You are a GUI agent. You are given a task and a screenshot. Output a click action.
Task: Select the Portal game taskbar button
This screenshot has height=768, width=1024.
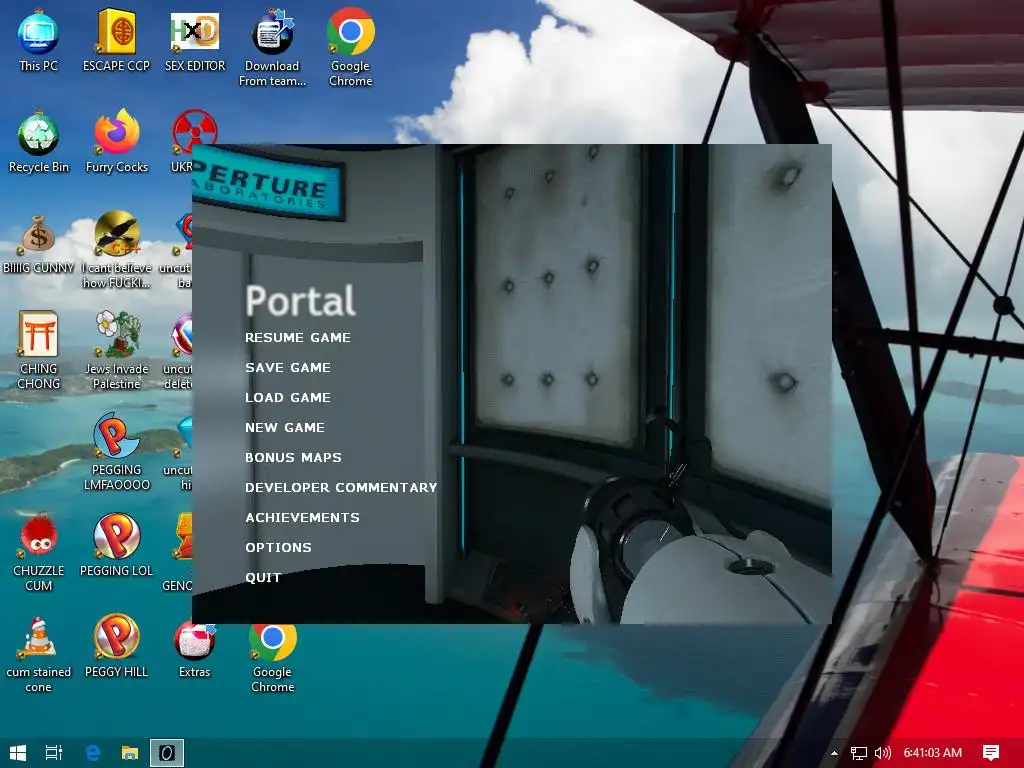click(x=167, y=753)
